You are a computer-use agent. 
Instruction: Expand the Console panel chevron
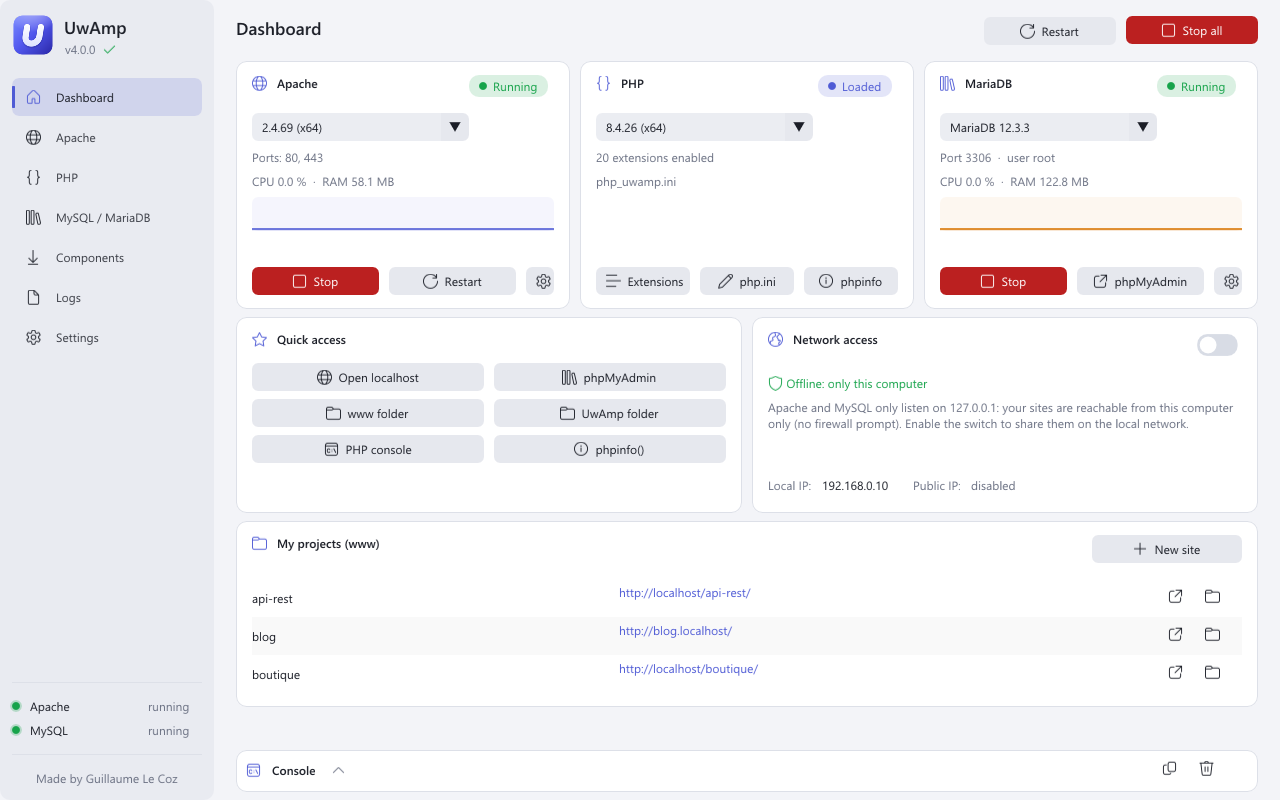click(338, 770)
